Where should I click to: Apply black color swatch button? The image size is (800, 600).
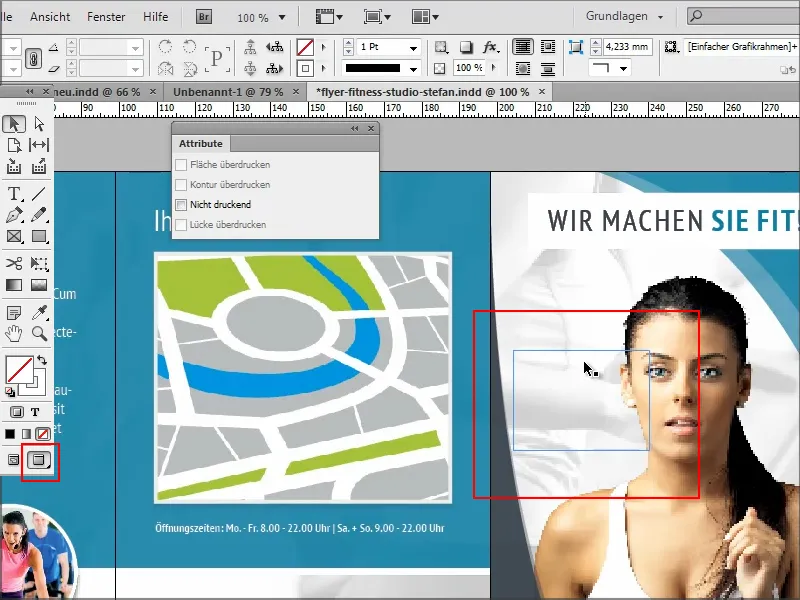(10, 434)
